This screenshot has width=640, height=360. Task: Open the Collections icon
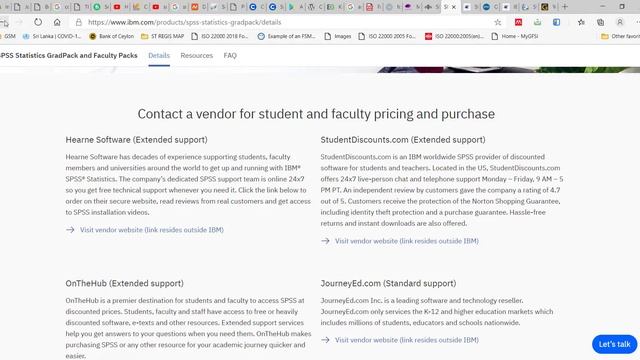click(600, 22)
